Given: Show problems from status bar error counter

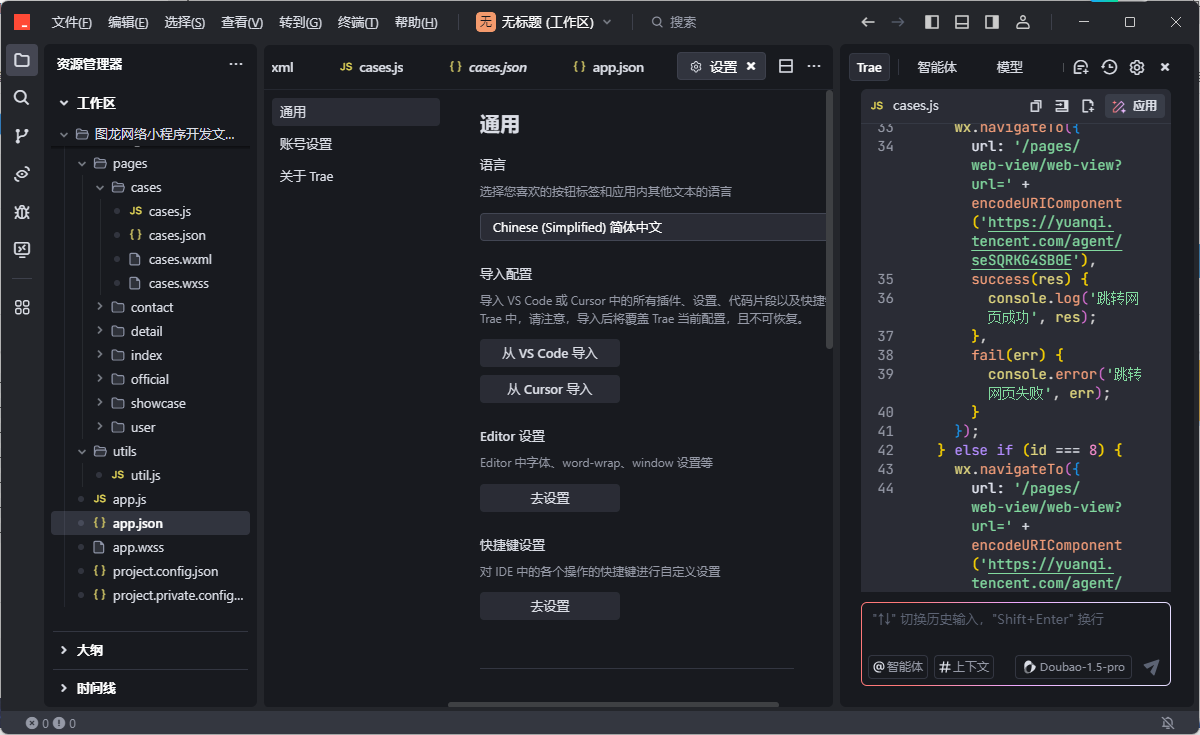Looking at the screenshot, I should click(51, 723).
